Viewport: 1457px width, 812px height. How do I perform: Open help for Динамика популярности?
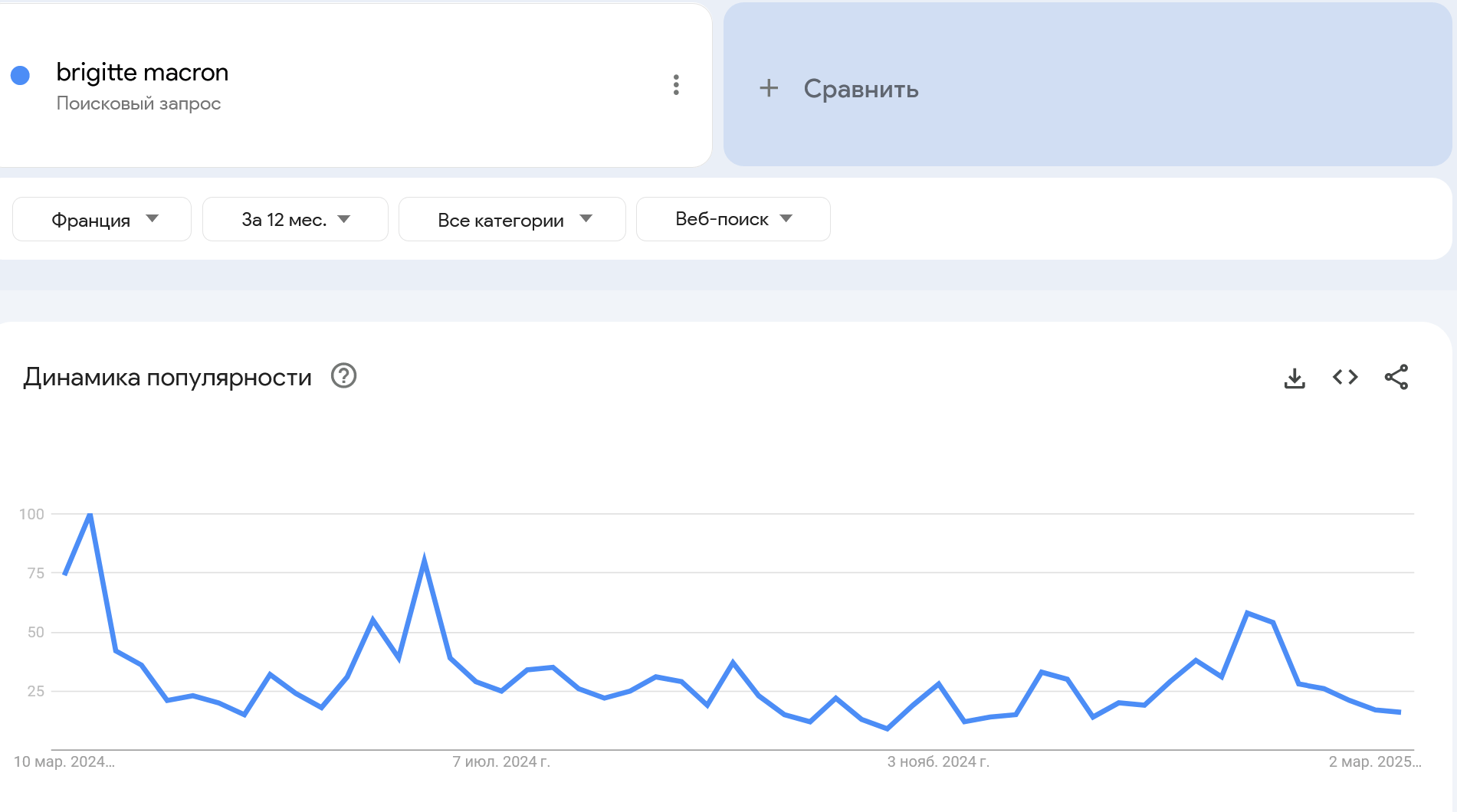(x=343, y=376)
